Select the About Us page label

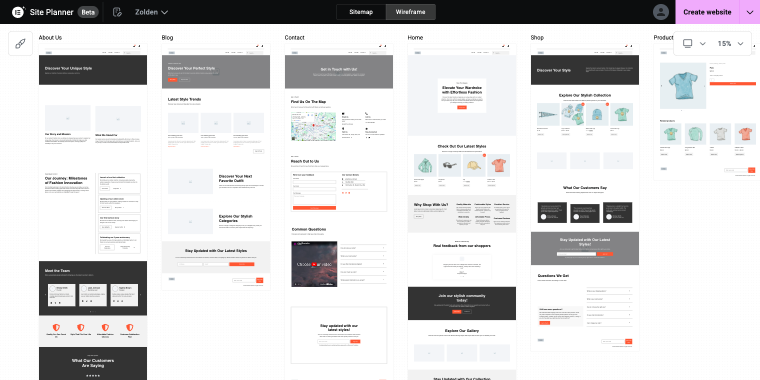(50, 37)
